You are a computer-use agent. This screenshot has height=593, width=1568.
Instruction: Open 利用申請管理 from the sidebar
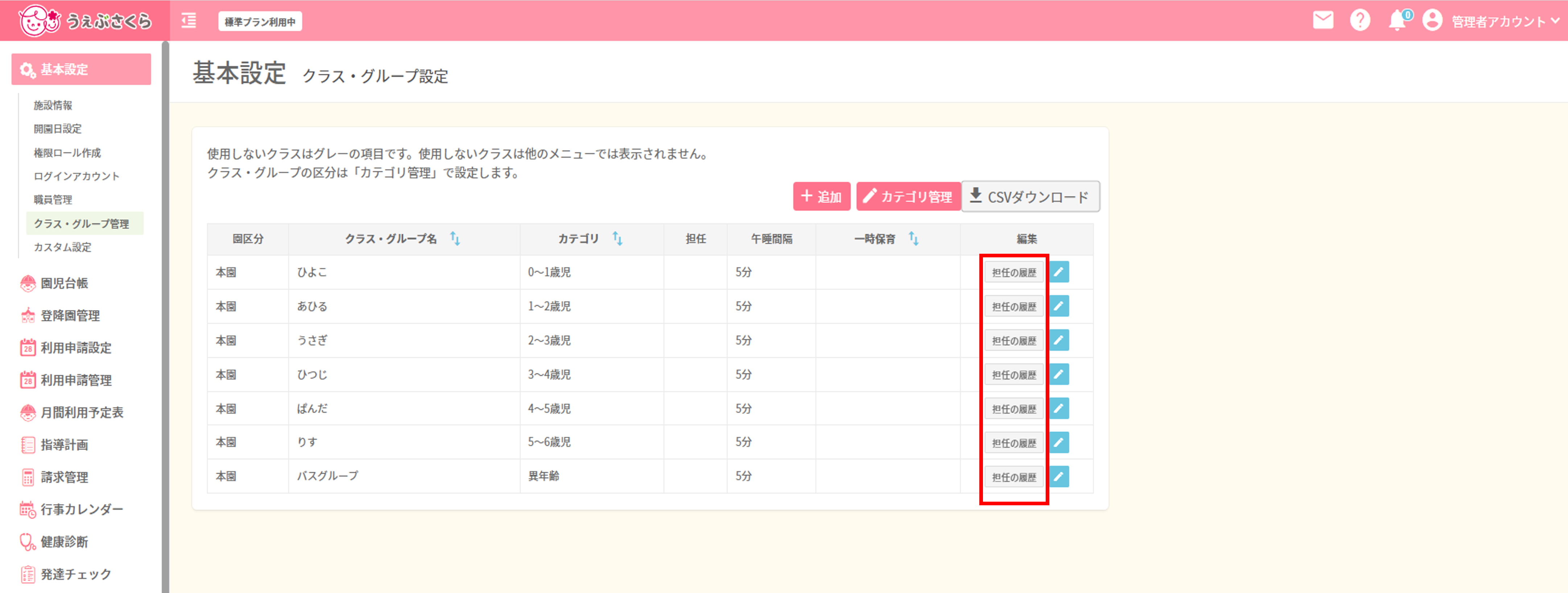(66, 380)
